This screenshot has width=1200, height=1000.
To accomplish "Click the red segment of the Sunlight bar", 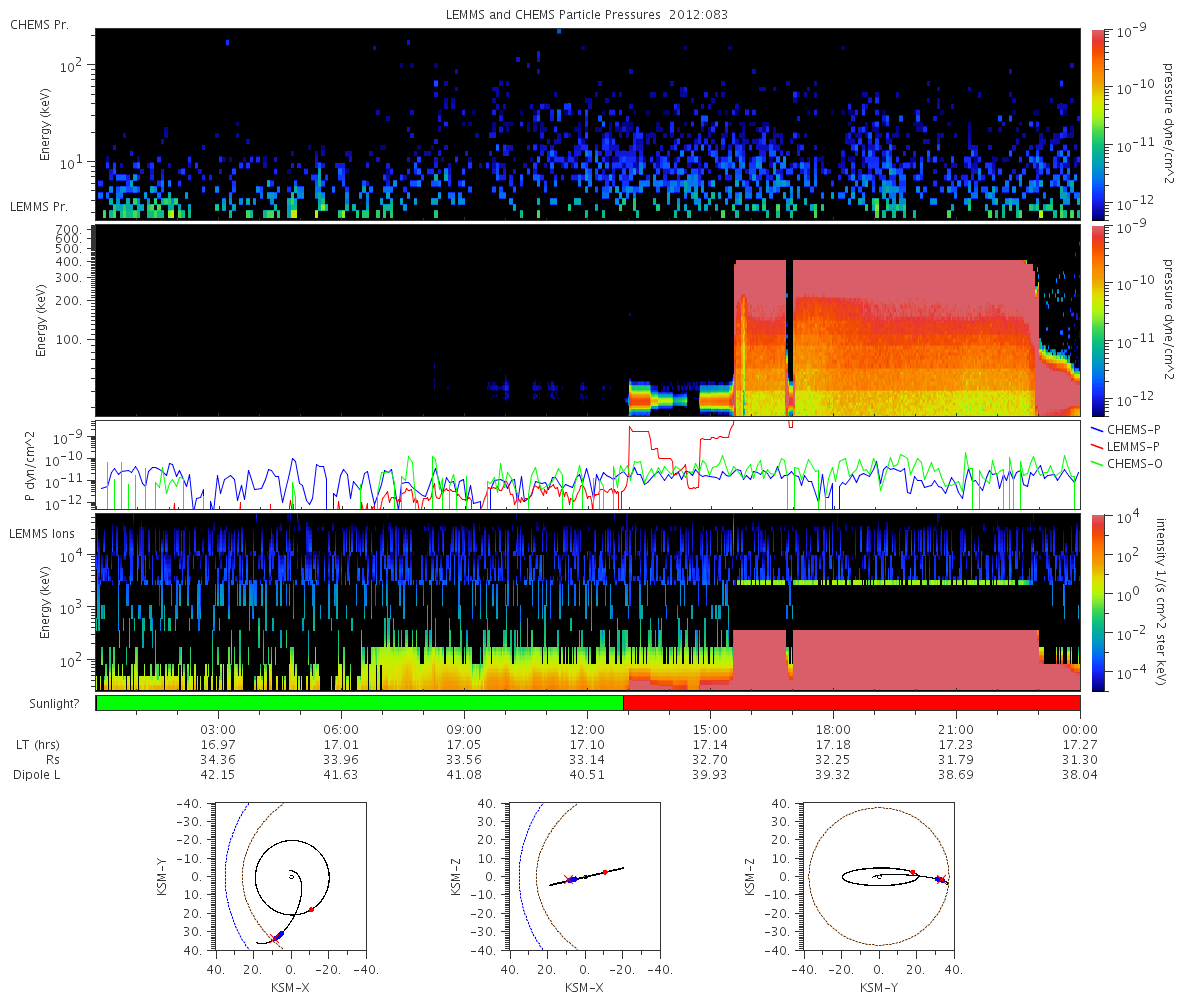I will point(851,703).
